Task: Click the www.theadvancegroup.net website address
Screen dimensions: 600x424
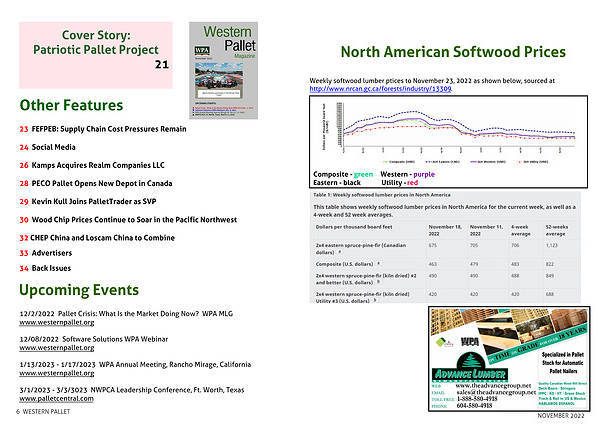Action: pos(490,384)
